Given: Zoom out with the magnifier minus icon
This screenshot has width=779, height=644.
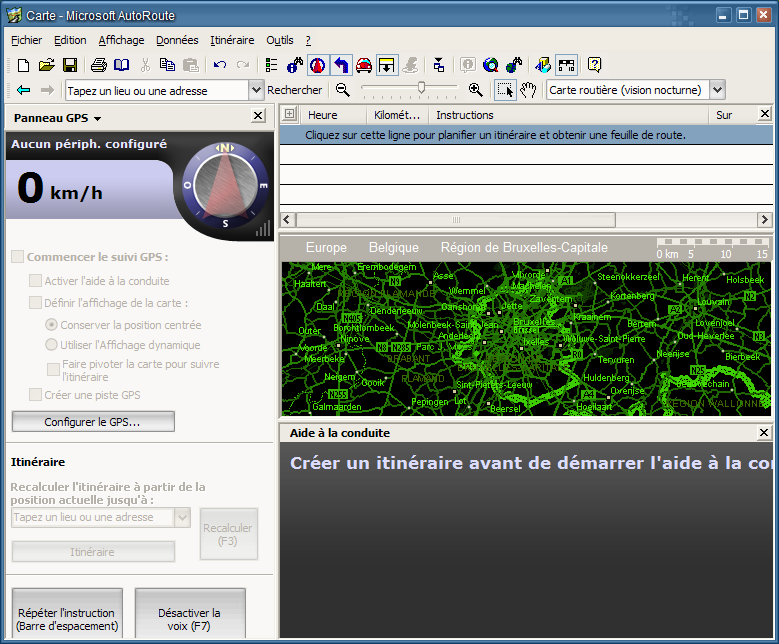Looking at the screenshot, I should point(343,90).
